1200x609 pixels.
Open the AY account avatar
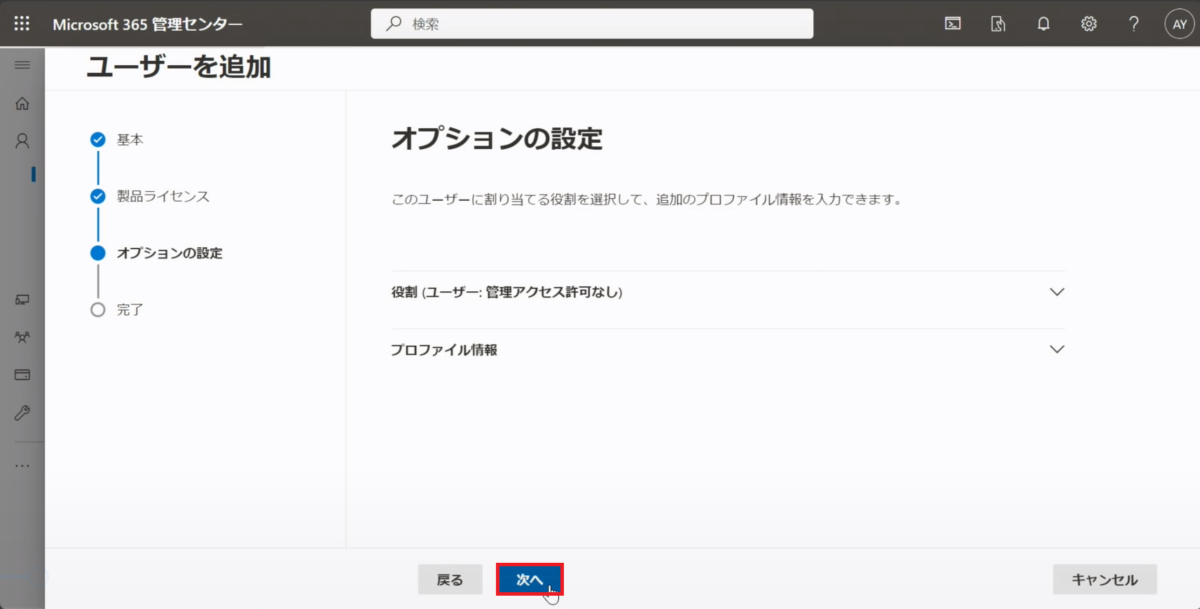1179,24
